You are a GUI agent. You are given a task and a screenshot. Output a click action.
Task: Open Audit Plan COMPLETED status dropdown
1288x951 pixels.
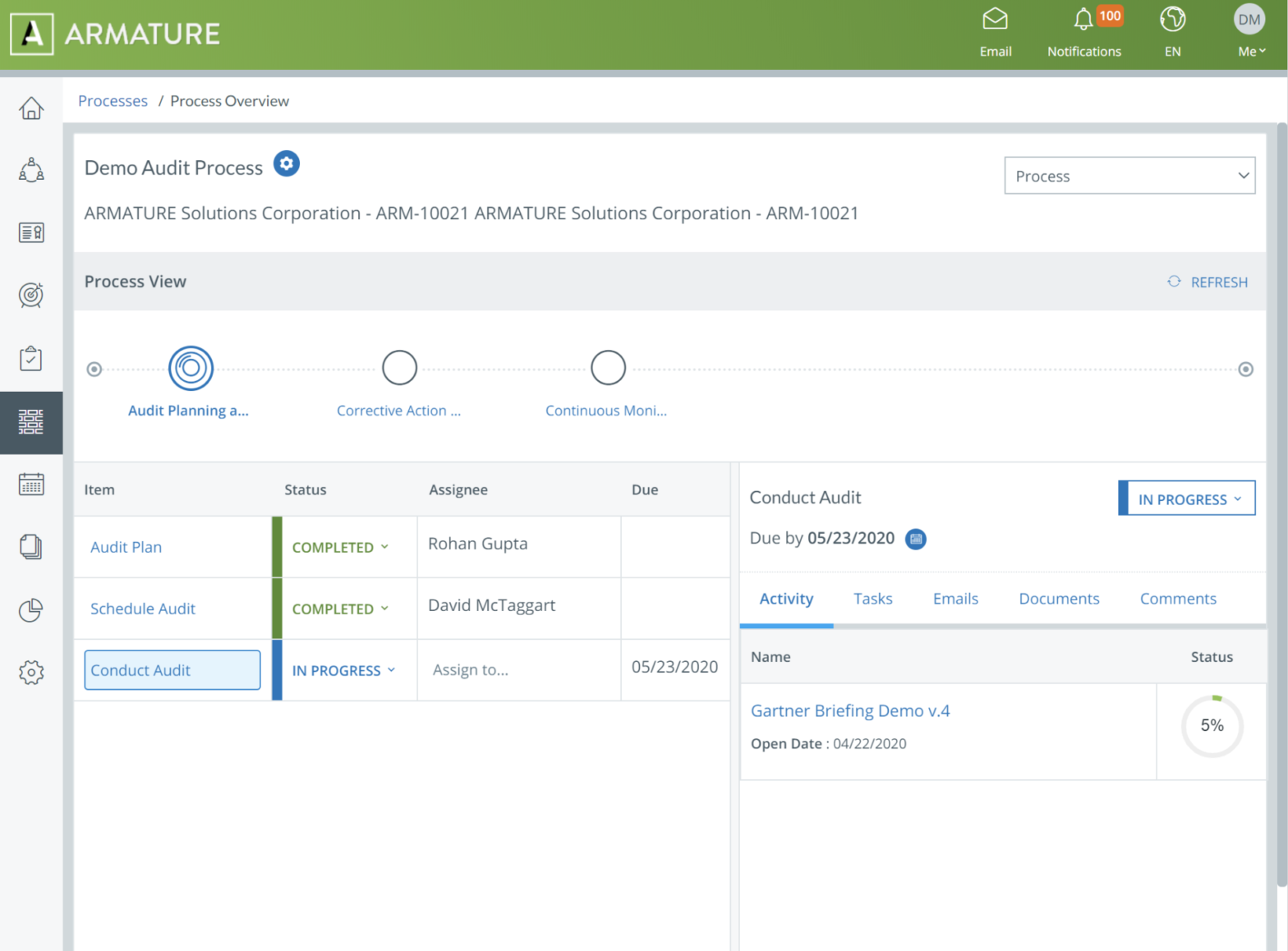coord(340,547)
